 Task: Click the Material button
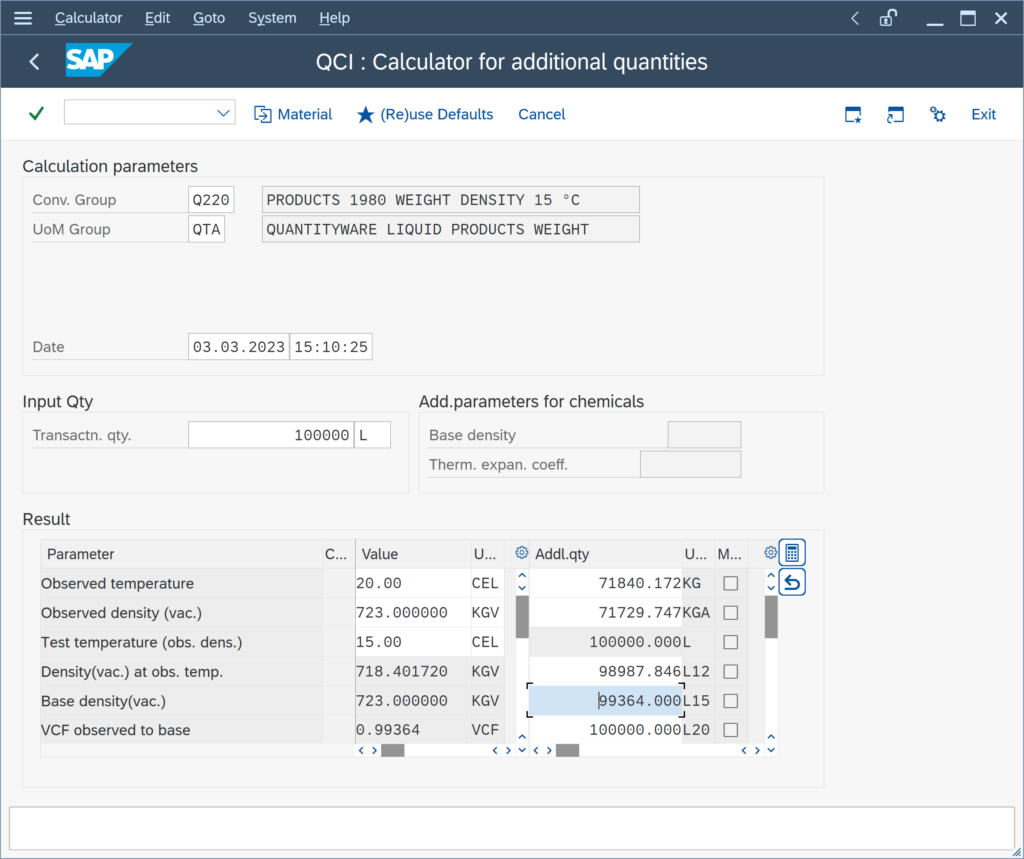coord(293,114)
